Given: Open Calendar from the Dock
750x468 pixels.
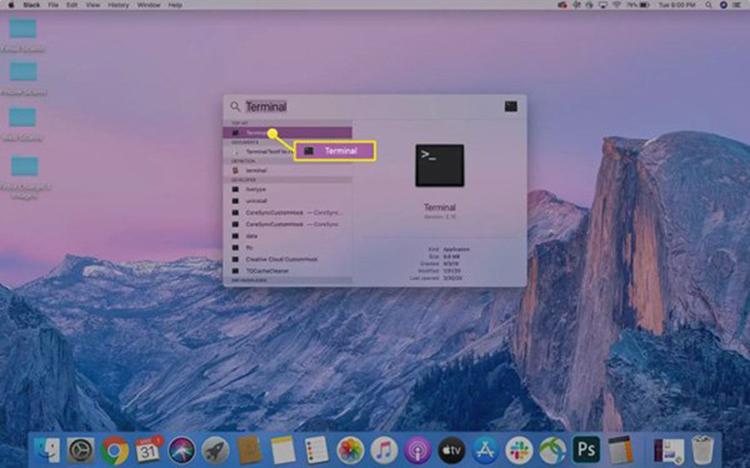Looking at the screenshot, I should click(x=148, y=450).
